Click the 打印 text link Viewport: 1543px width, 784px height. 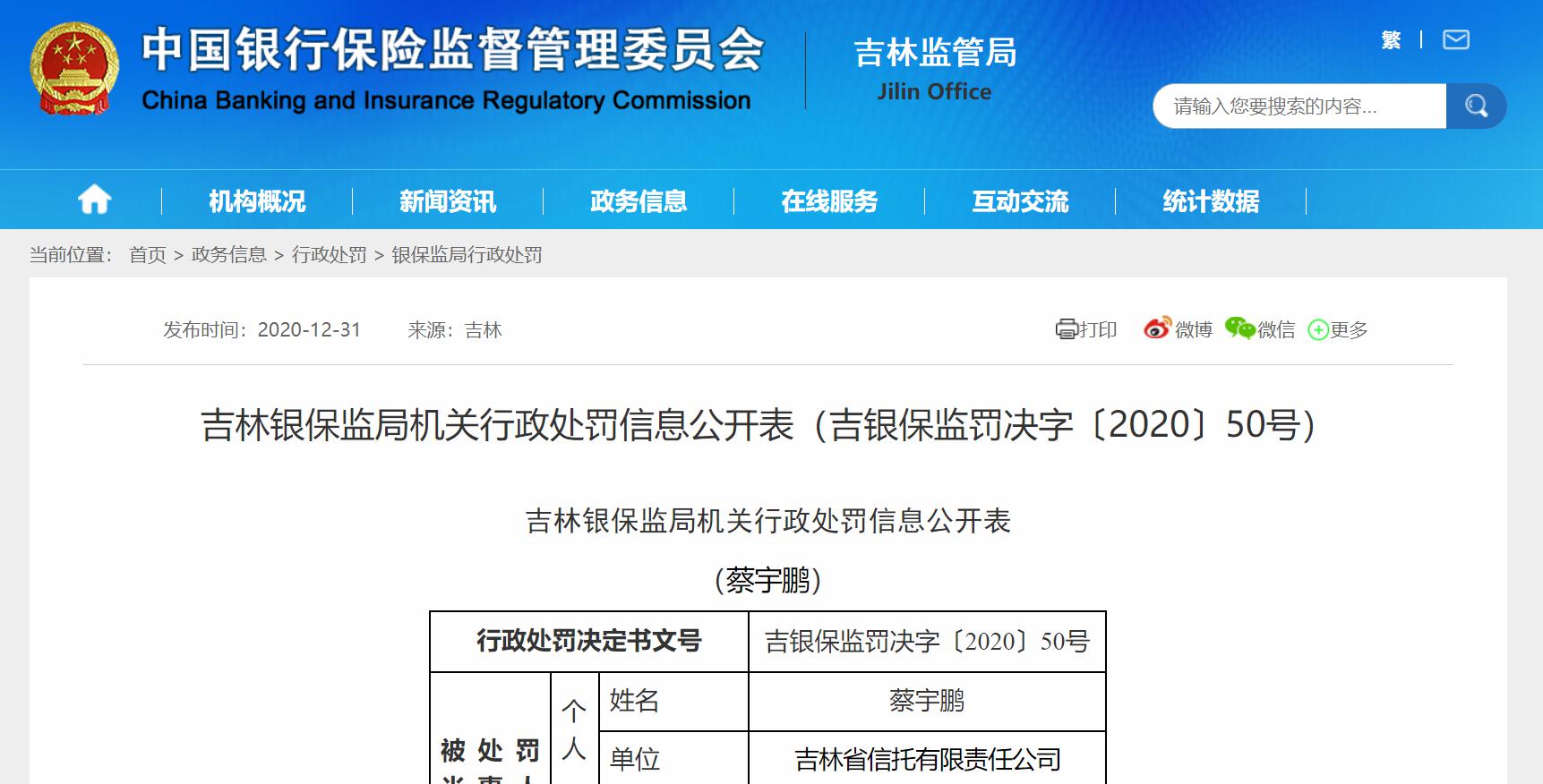tap(1098, 330)
